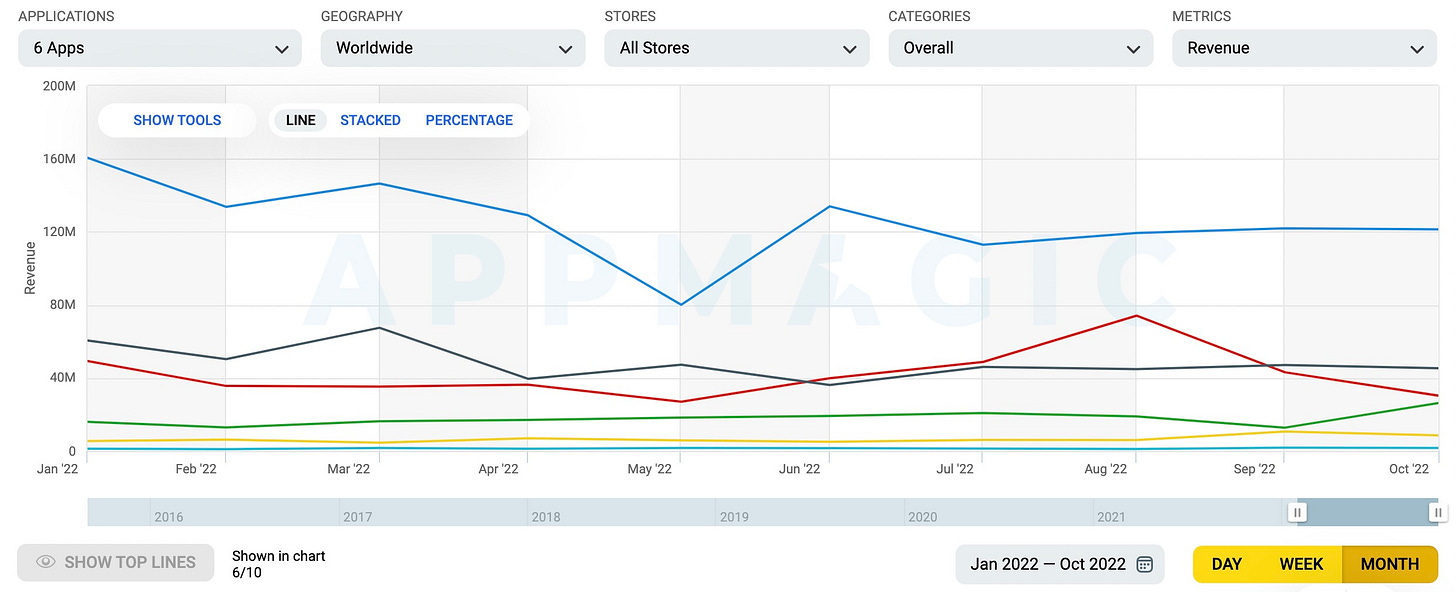Open the All Stores dropdown
The image size is (1456, 592).
pyautogui.click(x=737, y=48)
